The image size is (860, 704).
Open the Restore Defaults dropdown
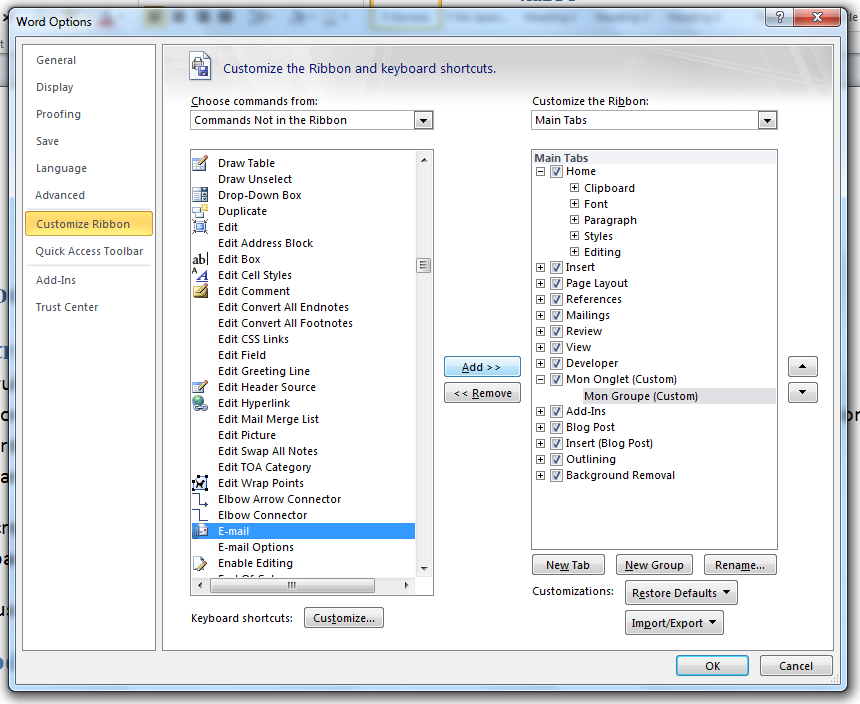pos(681,593)
